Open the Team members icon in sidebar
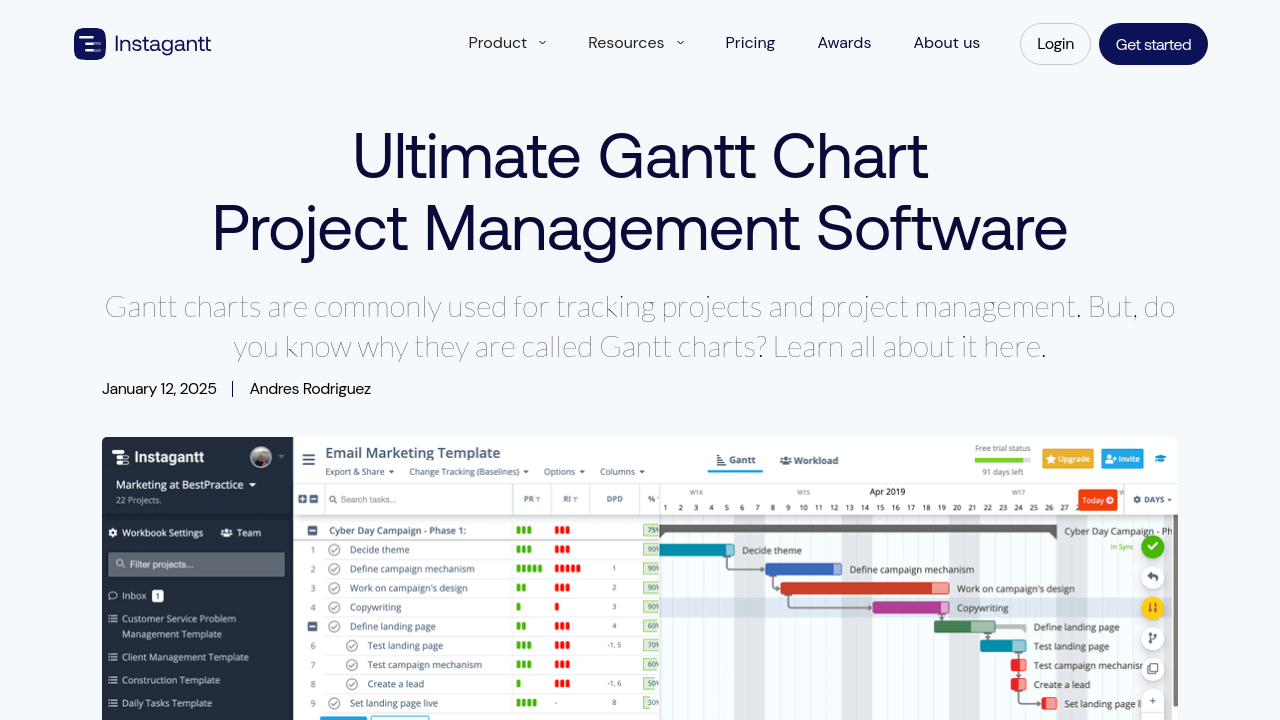Image resolution: width=1280 pixels, height=720 pixels. click(226, 533)
